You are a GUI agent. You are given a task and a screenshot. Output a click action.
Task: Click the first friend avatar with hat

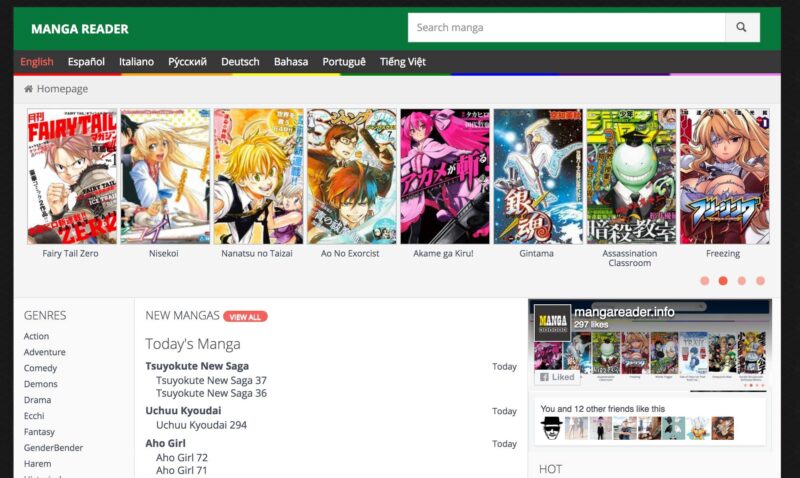point(552,428)
